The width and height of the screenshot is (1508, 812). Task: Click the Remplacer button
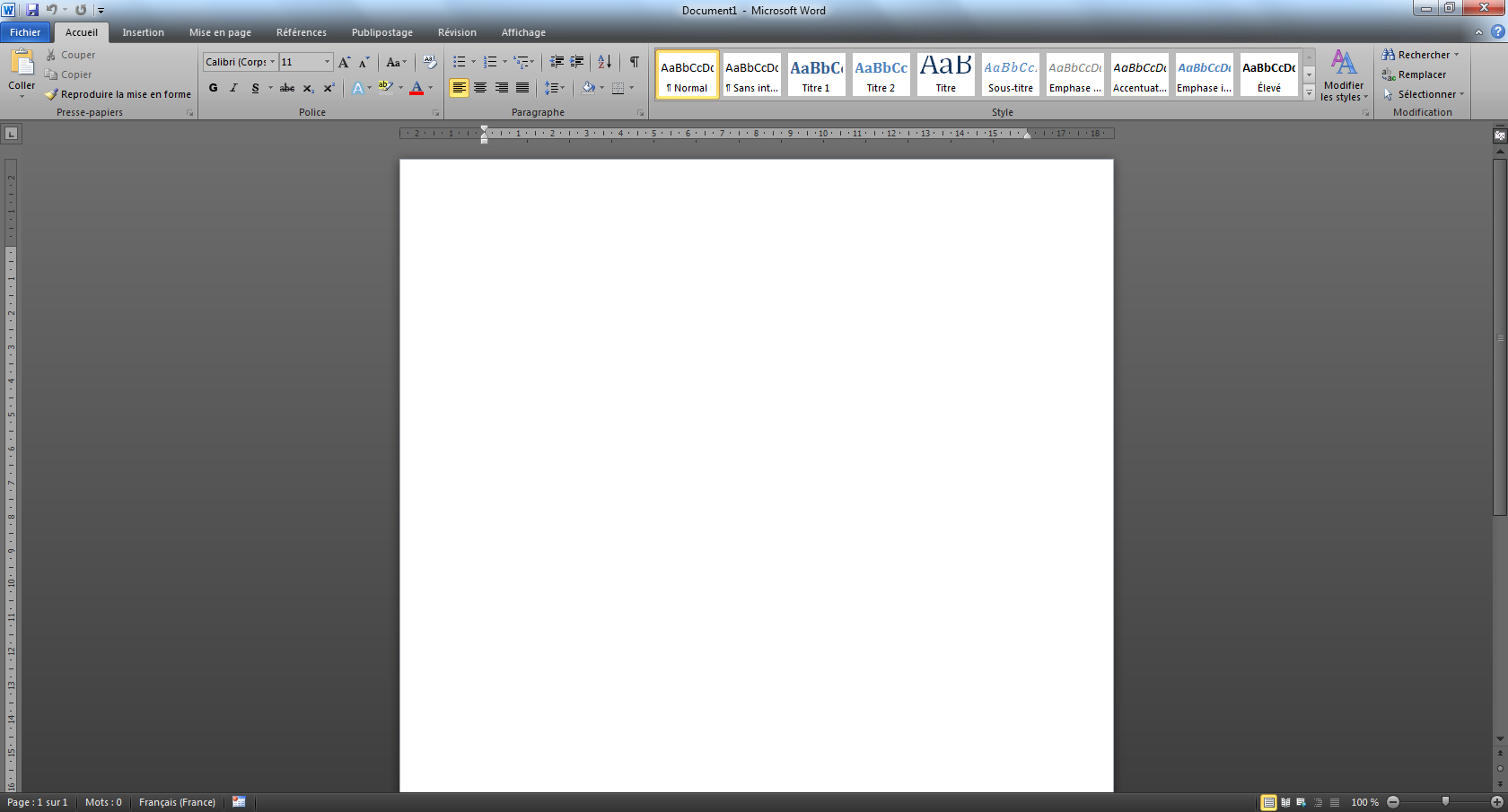pos(1421,74)
